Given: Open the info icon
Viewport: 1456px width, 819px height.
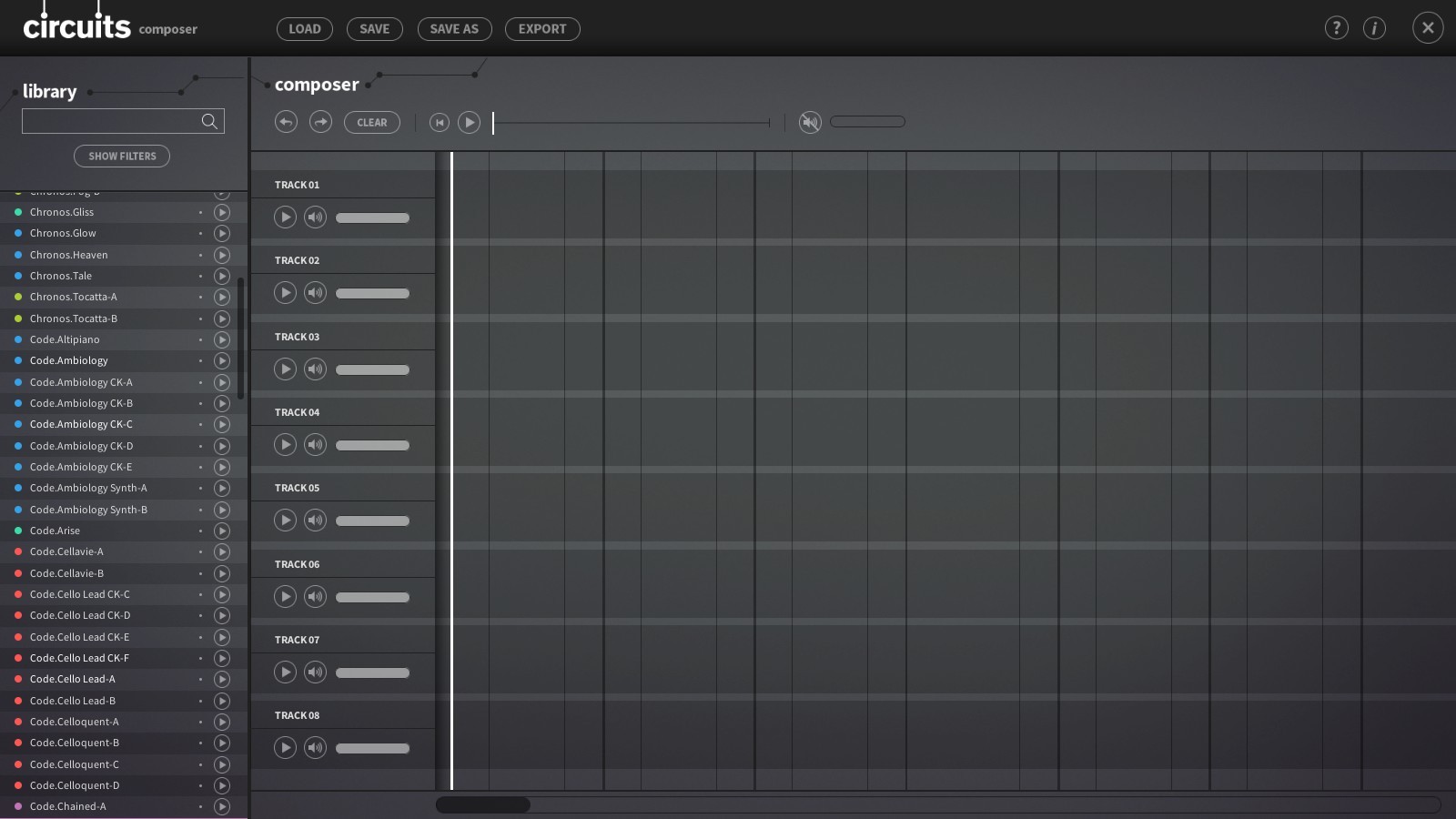Looking at the screenshot, I should (1374, 28).
